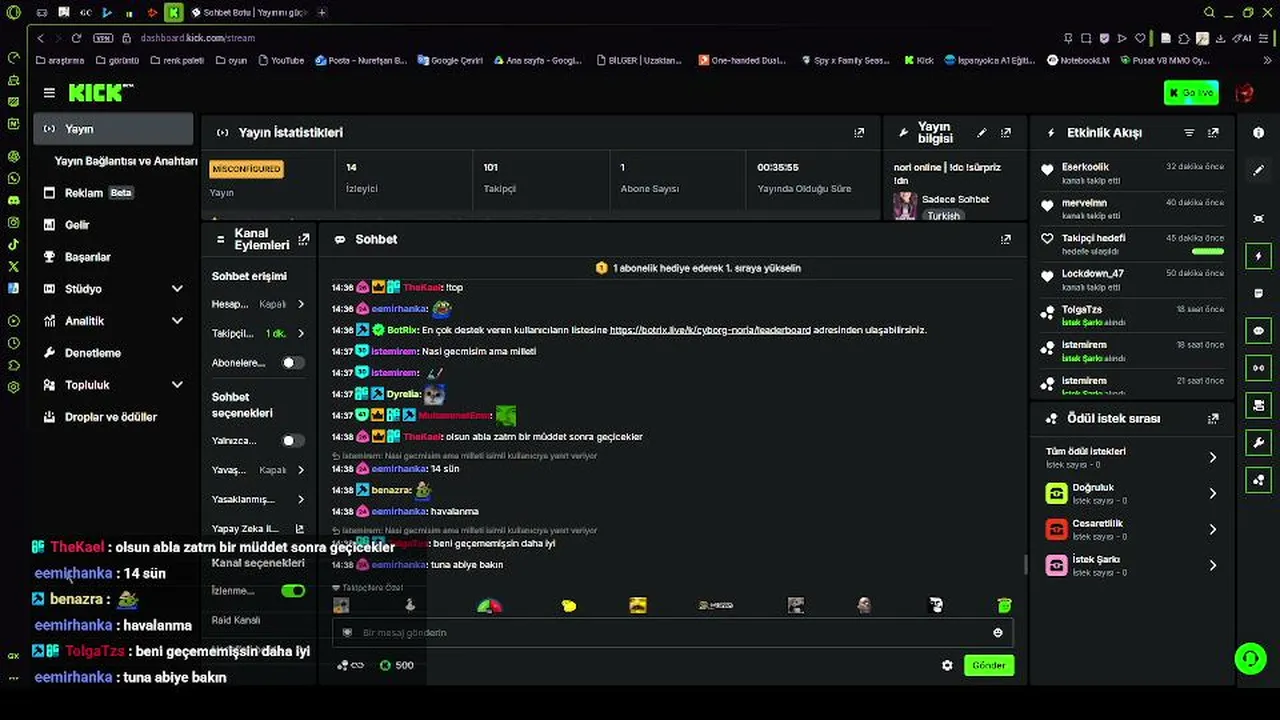Click the info icon in right sidebar

coord(1258,133)
